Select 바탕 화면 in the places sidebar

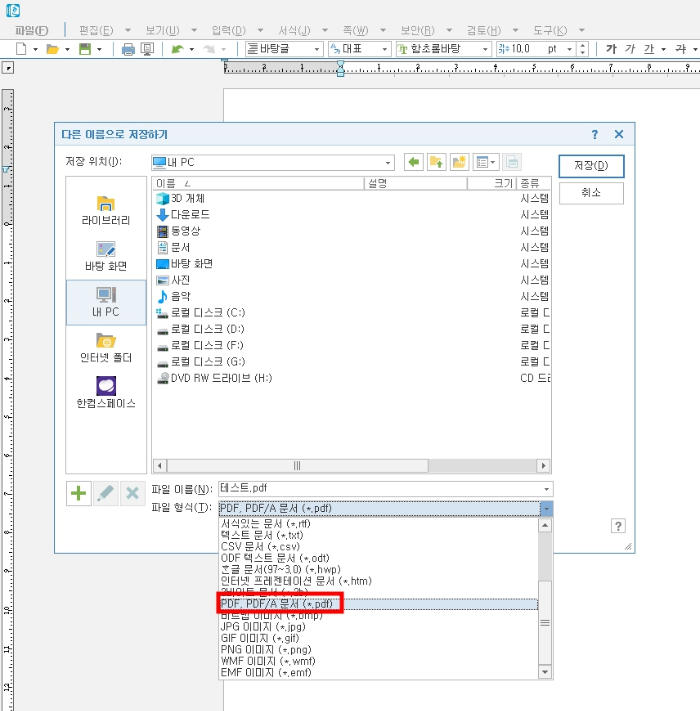(106, 256)
